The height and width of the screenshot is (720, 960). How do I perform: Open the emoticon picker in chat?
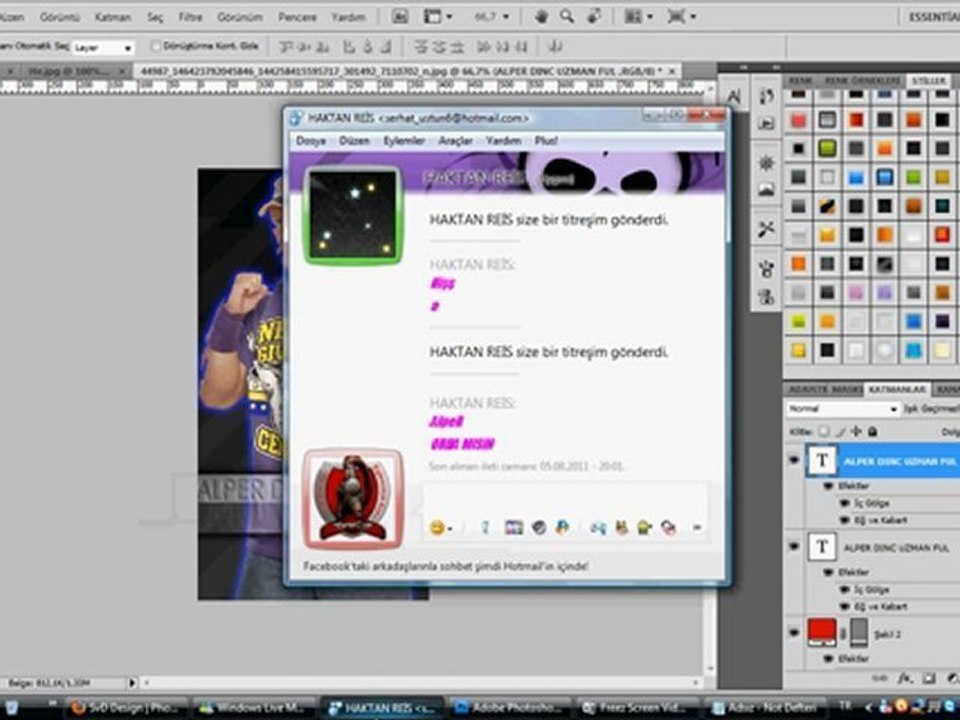point(439,527)
